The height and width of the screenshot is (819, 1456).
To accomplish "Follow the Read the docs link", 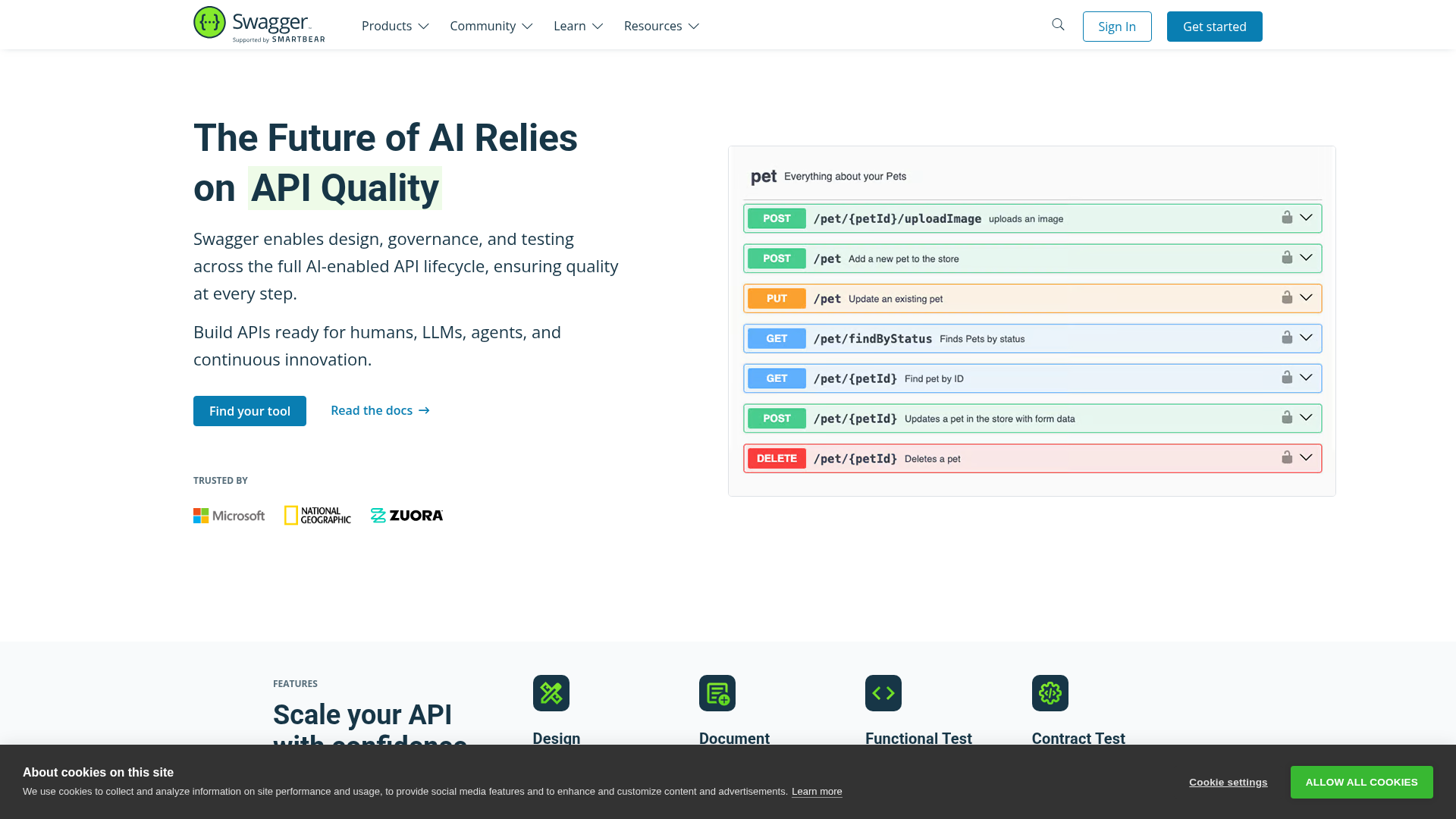I will [x=379, y=410].
